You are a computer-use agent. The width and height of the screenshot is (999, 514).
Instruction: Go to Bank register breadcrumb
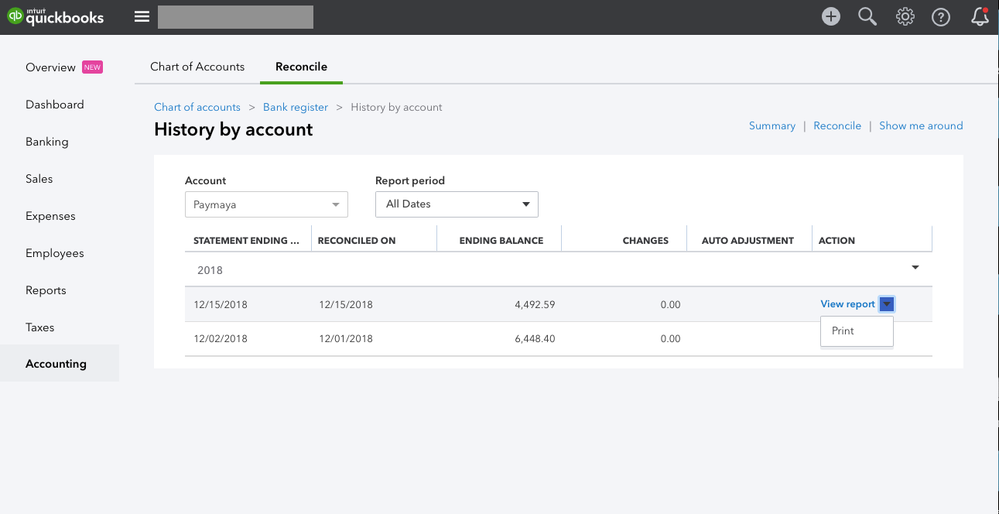click(x=295, y=107)
